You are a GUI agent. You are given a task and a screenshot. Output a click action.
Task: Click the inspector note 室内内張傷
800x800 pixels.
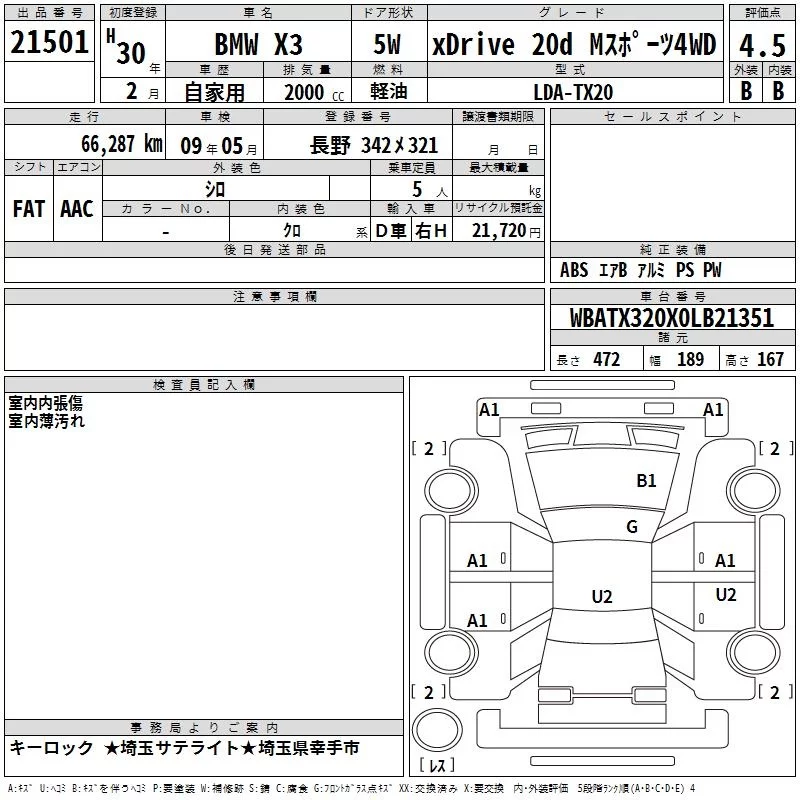[46, 403]
